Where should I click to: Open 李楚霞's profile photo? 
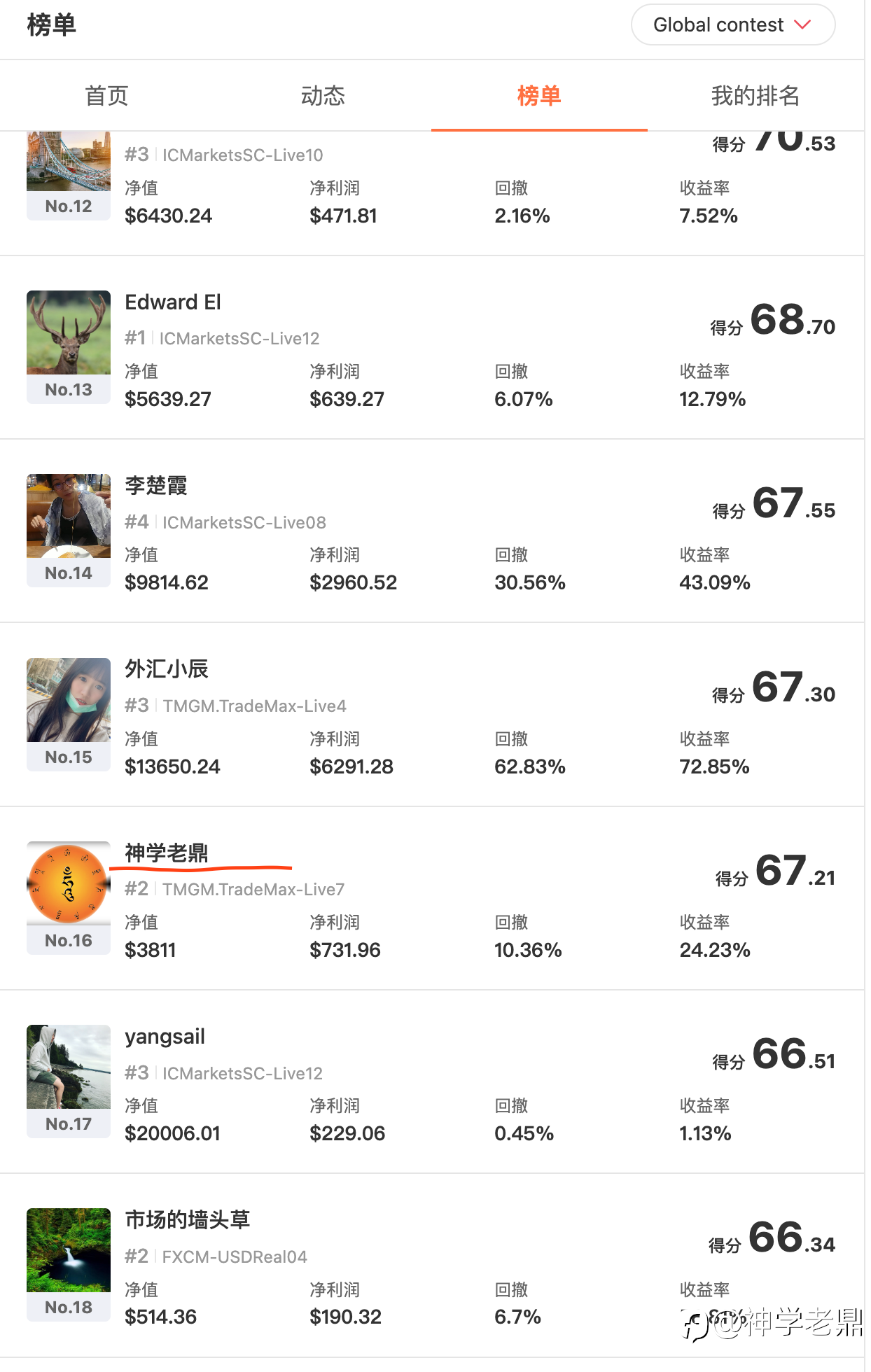[69, 516]
